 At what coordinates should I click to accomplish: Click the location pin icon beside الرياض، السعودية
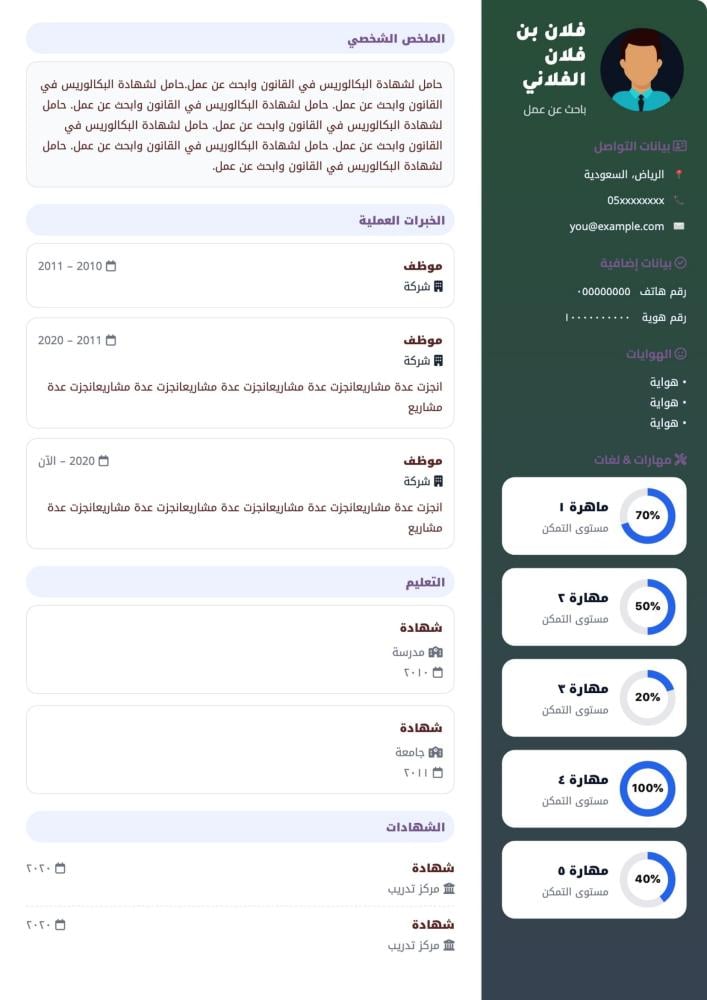[x=679, y=174]
